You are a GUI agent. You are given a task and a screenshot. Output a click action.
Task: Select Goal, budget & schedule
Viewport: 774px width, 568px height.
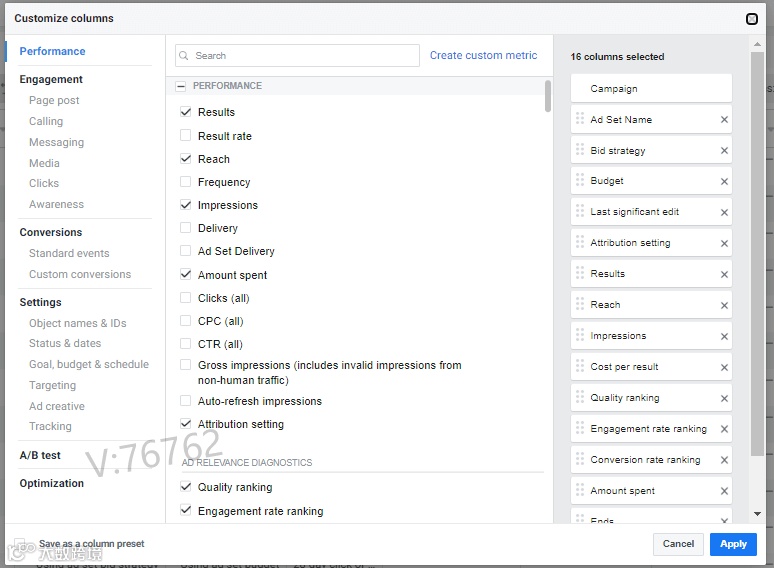pos(89,364)
